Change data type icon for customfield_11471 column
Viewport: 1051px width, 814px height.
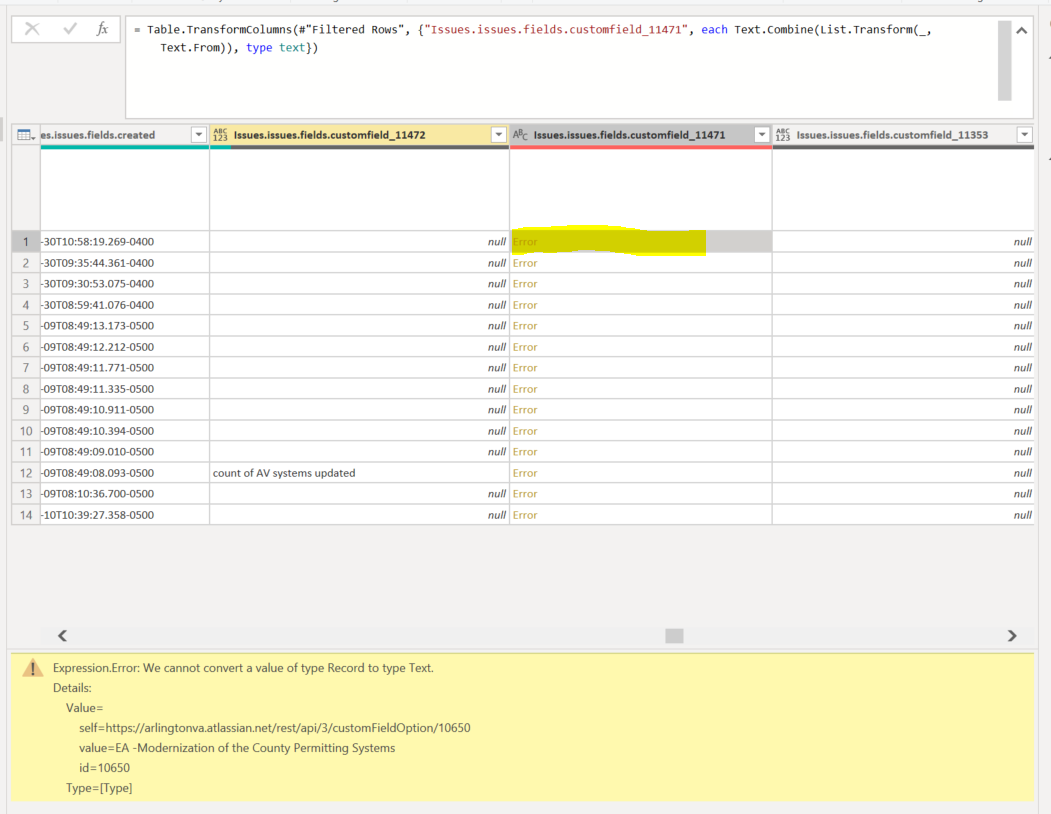(x=520, y=135)
